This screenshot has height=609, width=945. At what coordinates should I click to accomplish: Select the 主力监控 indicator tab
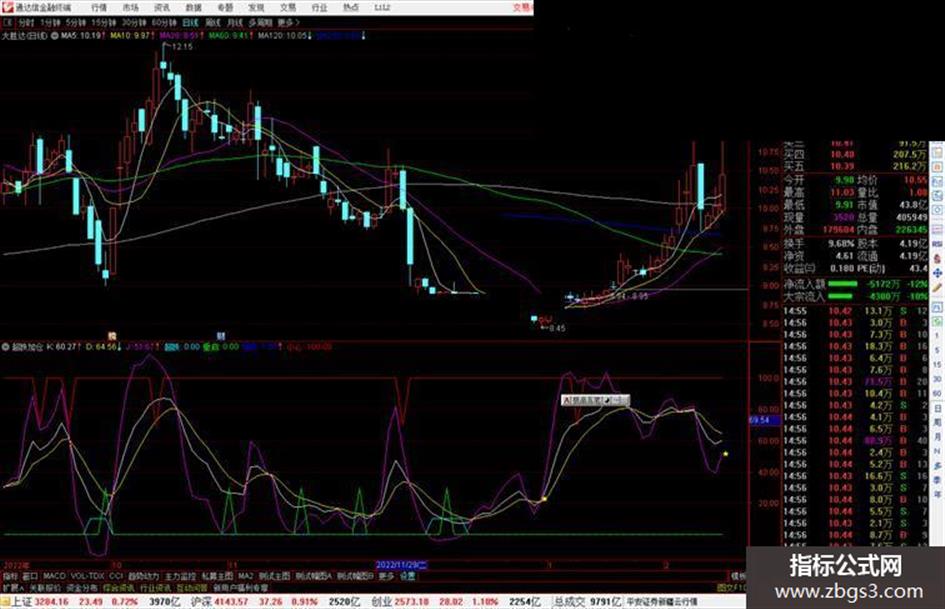(x=180, y=576)
